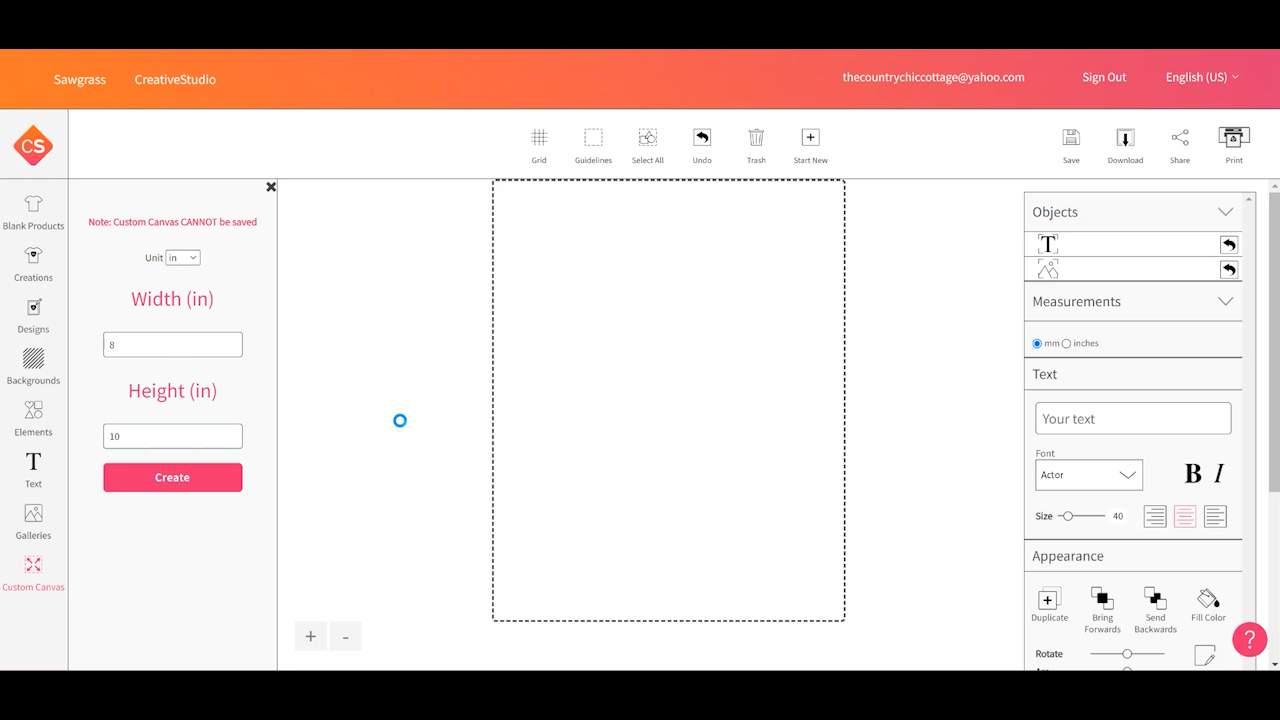The height and width of the screenshot is (720, 1280).
Task: Open the Text sidebar tool
Action: (33, 470)
